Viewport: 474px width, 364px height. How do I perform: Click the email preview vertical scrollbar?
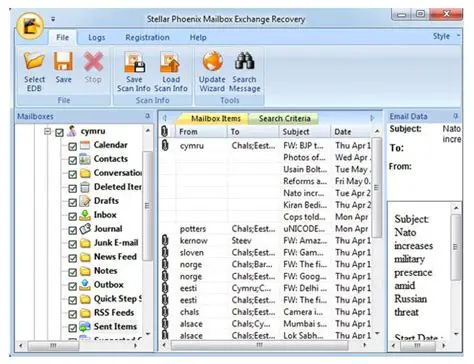pyautogui.click(x=456, y=247)
